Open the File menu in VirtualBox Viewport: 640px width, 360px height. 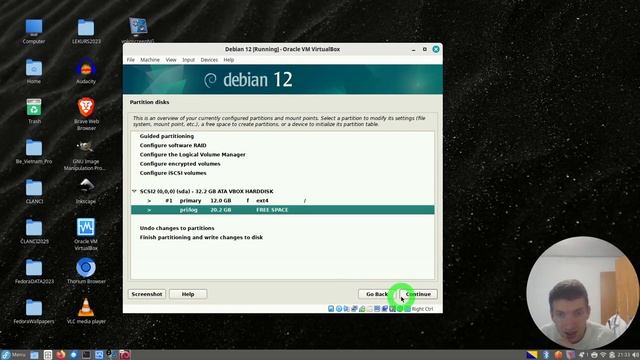coord(131,60)
